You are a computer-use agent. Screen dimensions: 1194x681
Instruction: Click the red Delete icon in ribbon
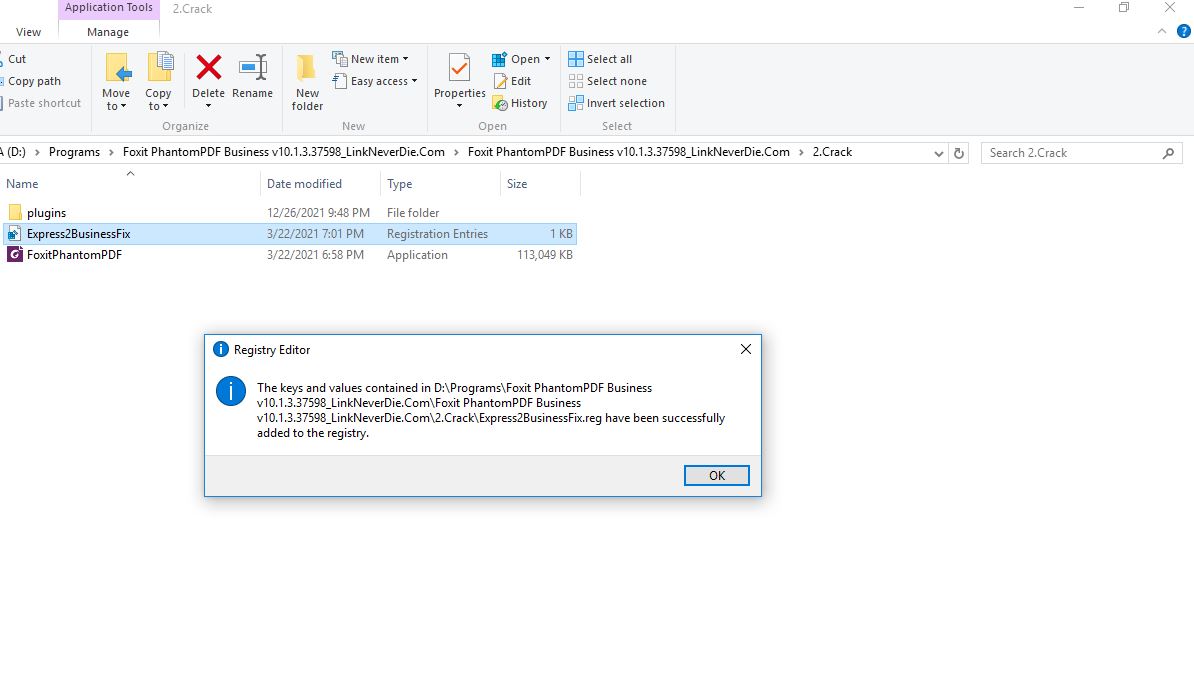208,69
